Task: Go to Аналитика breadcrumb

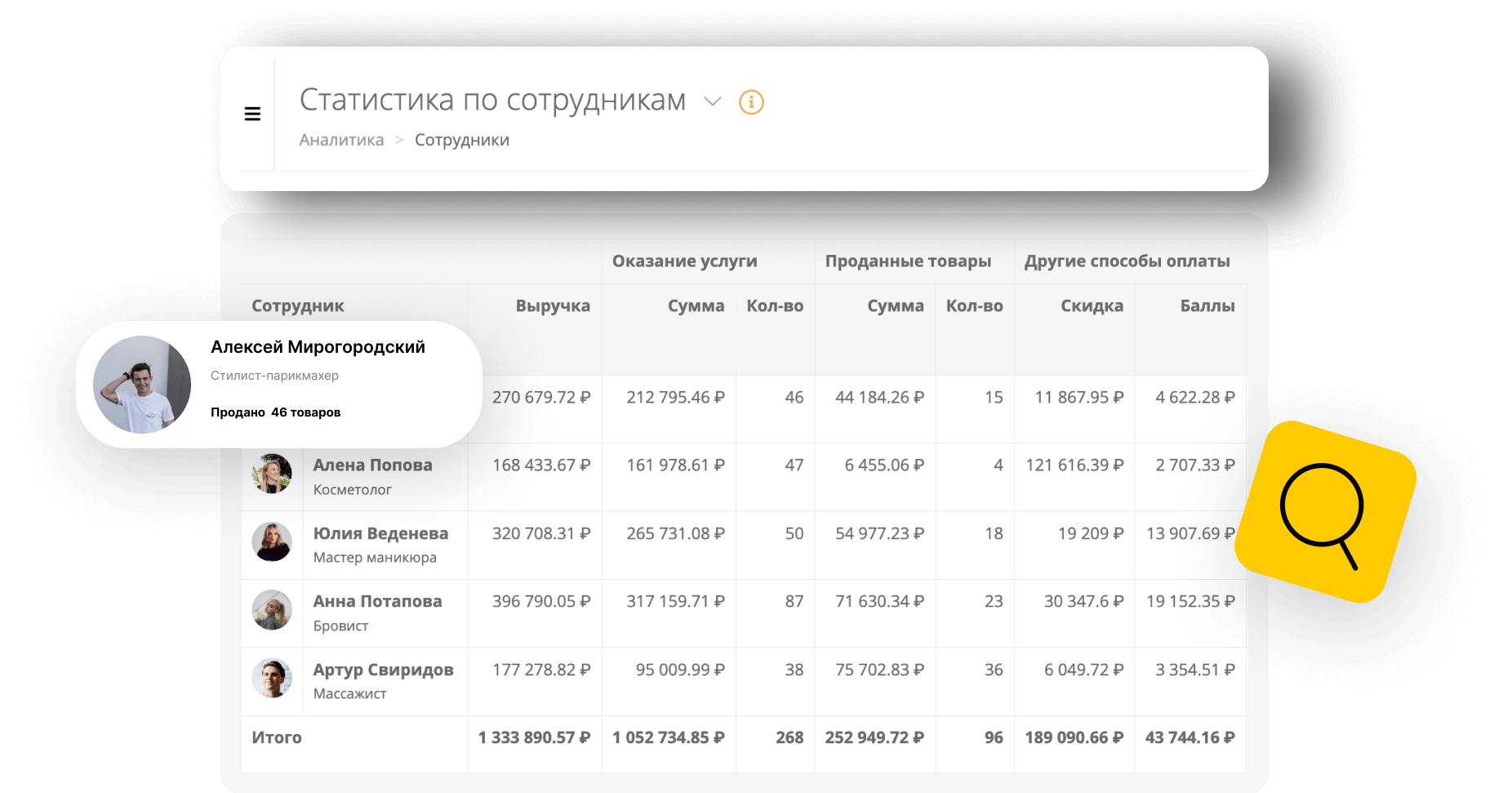Action: click(x=341, y=140)
